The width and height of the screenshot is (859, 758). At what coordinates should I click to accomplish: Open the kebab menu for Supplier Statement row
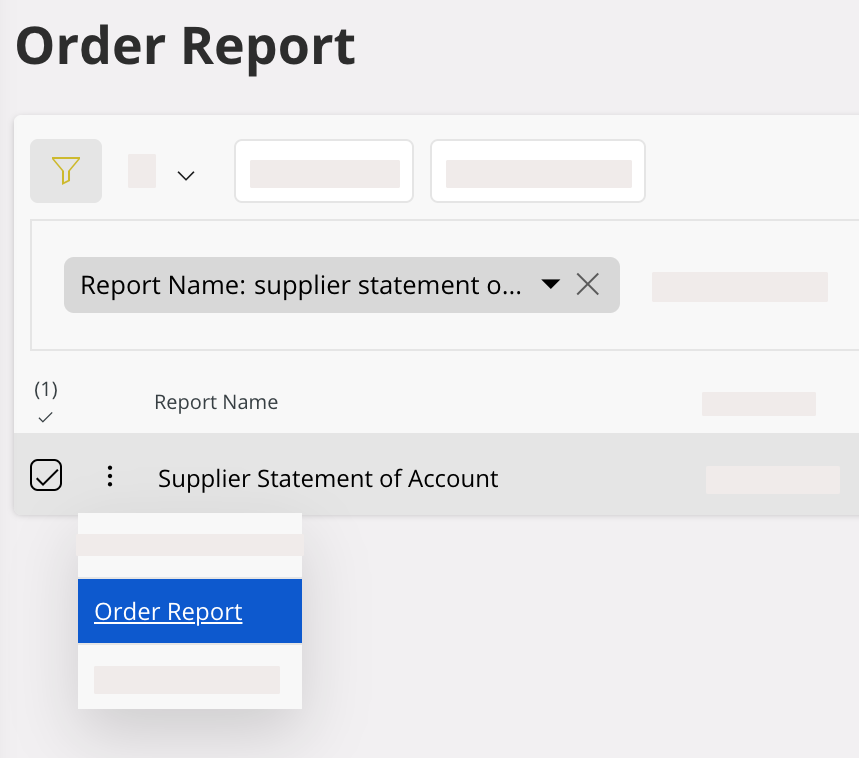(x=110, y=477)
